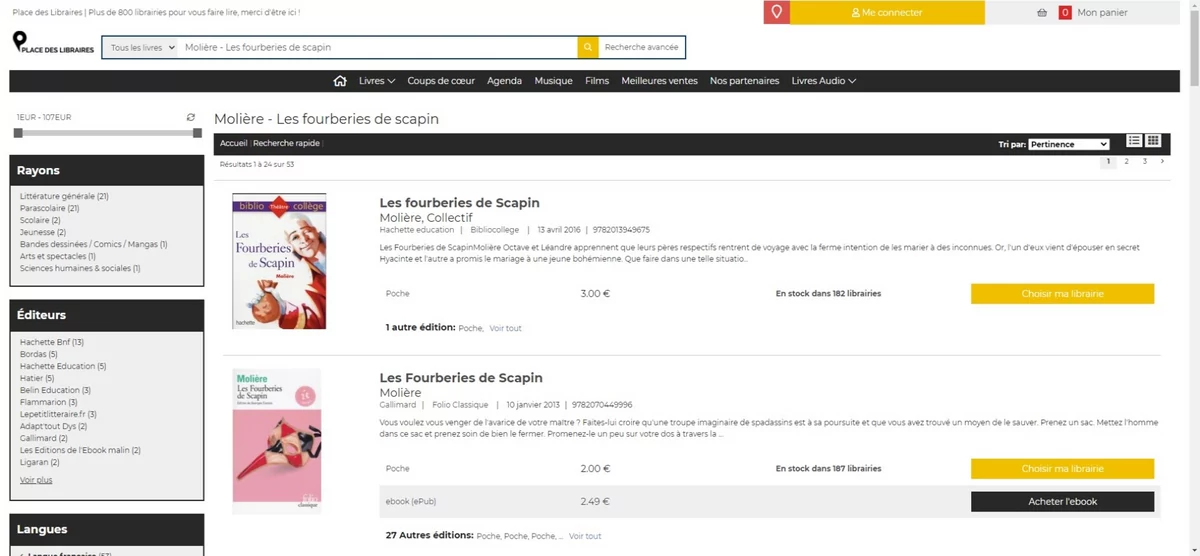Open Meilleures ventes menu item
Image resolution: width=1200 pixels, height=556 pixels.
[659, 81]
